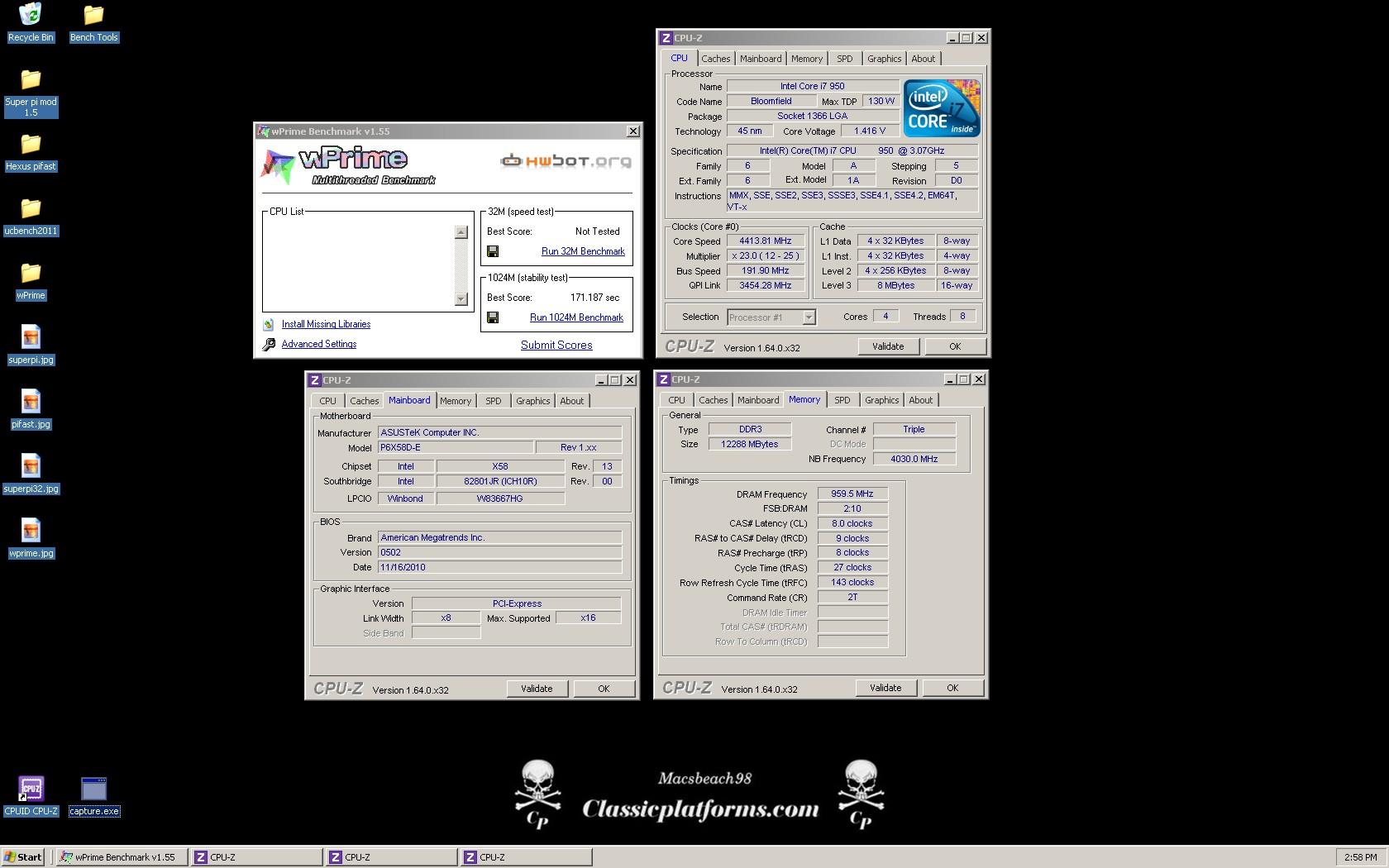The width and height of the screenshot is (1389, 868).
Task: Click Validate in CPU-Z CPU window
Action: (888, 346)
